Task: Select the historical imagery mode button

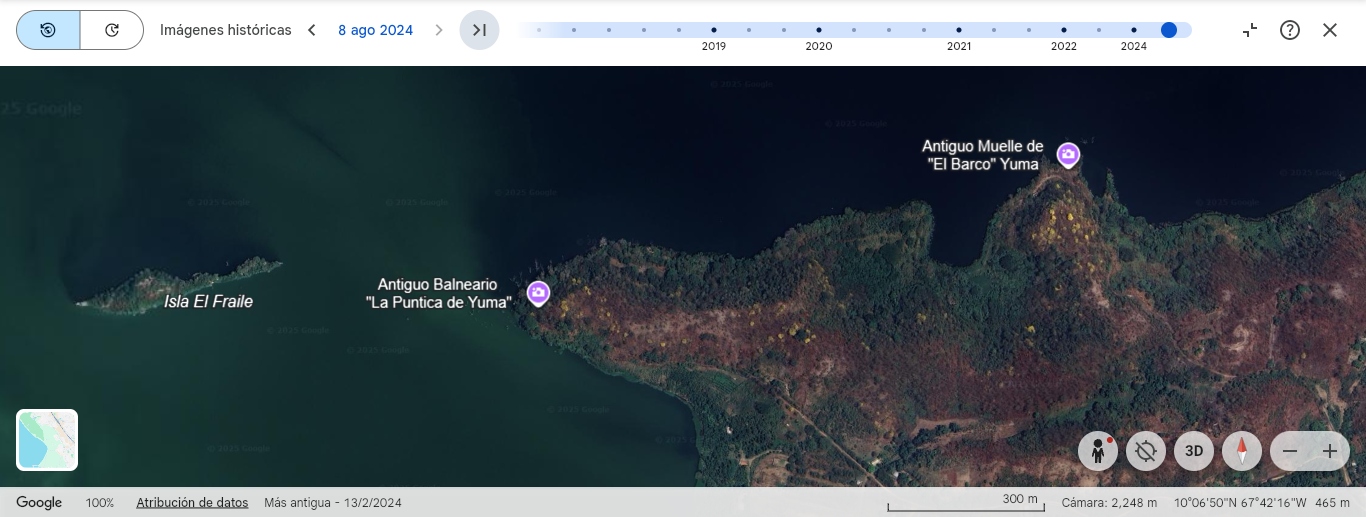Action: [x=48, y=30]
